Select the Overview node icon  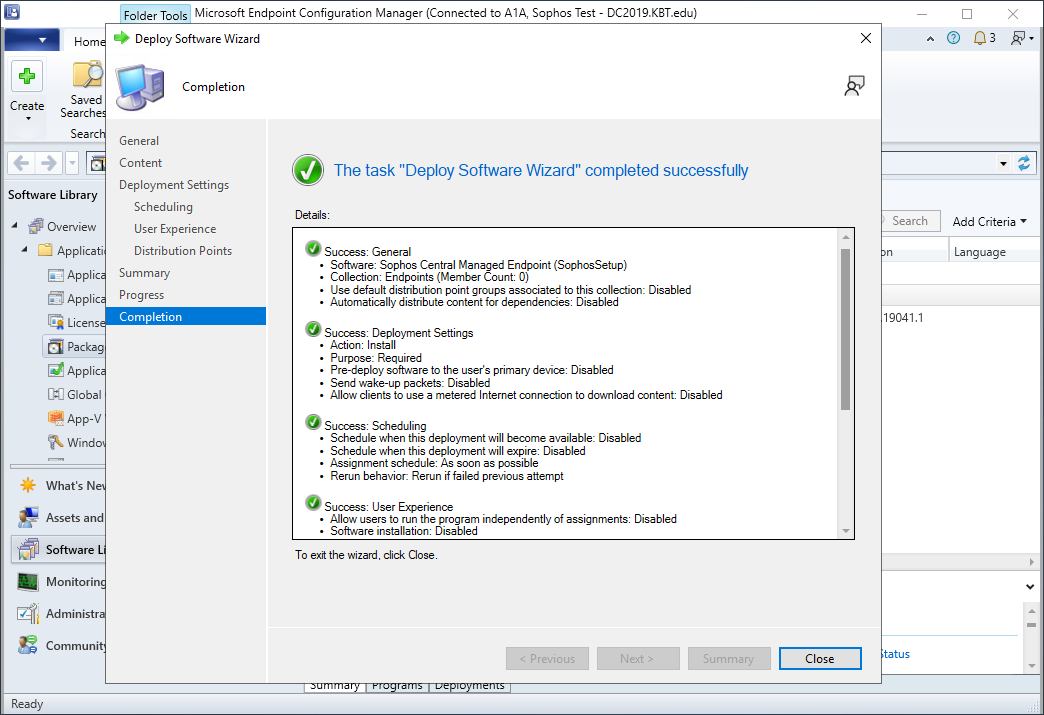click(36, 226)
